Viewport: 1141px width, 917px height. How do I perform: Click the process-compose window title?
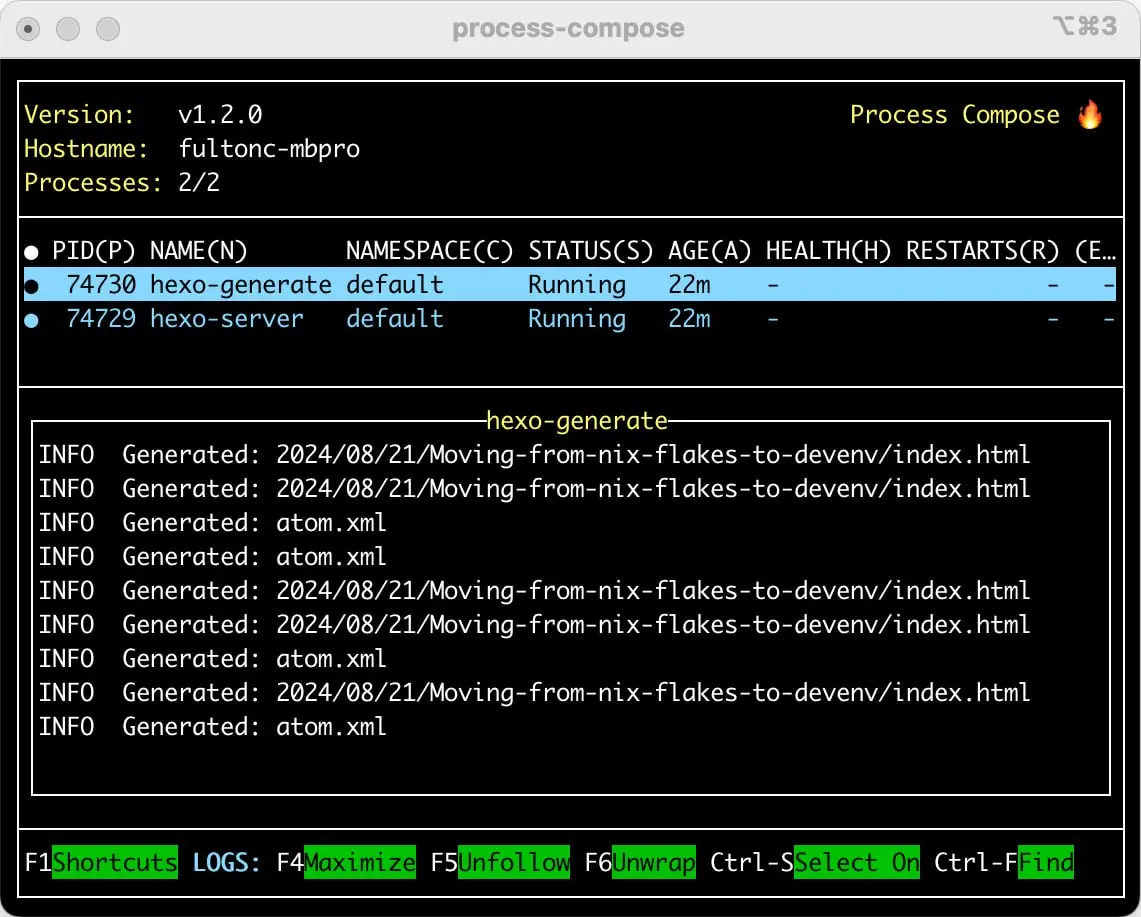(568, 28)
